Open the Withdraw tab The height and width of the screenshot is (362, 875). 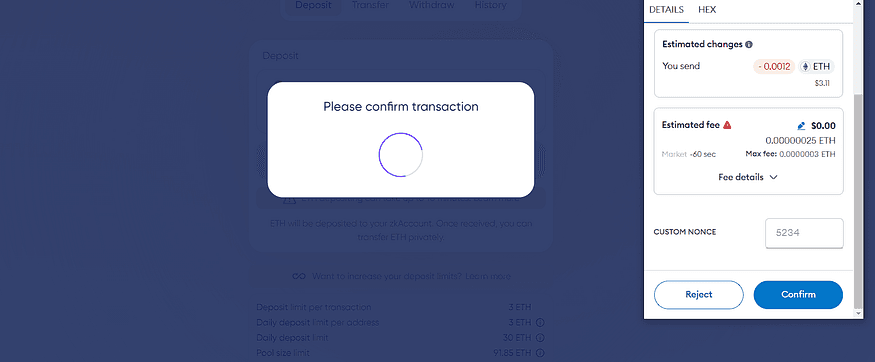(431, 6)
